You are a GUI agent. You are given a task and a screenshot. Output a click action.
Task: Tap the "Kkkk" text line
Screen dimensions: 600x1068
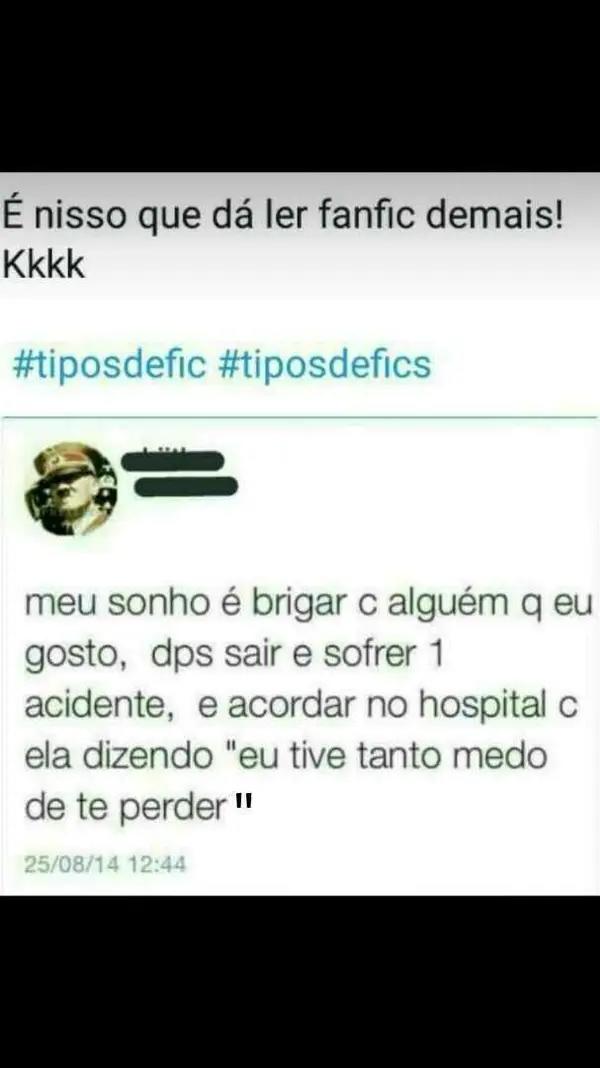[x=44, y=264]
